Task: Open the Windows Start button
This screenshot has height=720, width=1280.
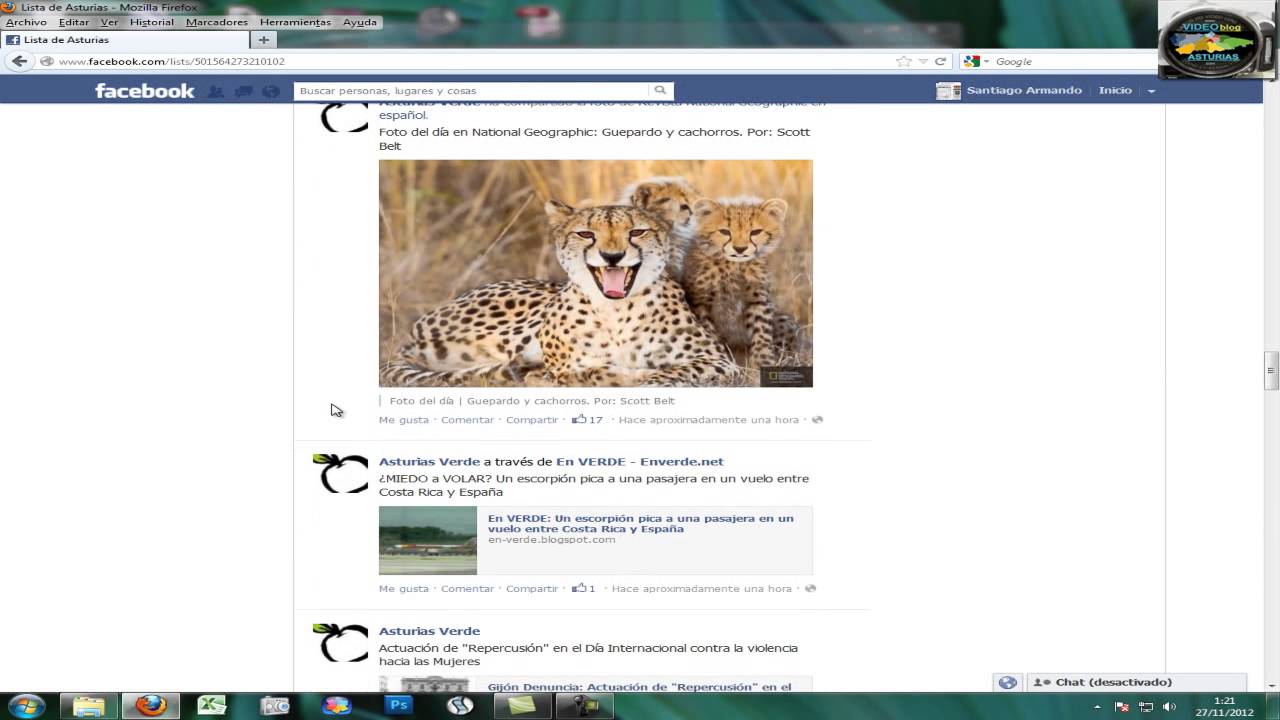Action: [x=25, y=706]
